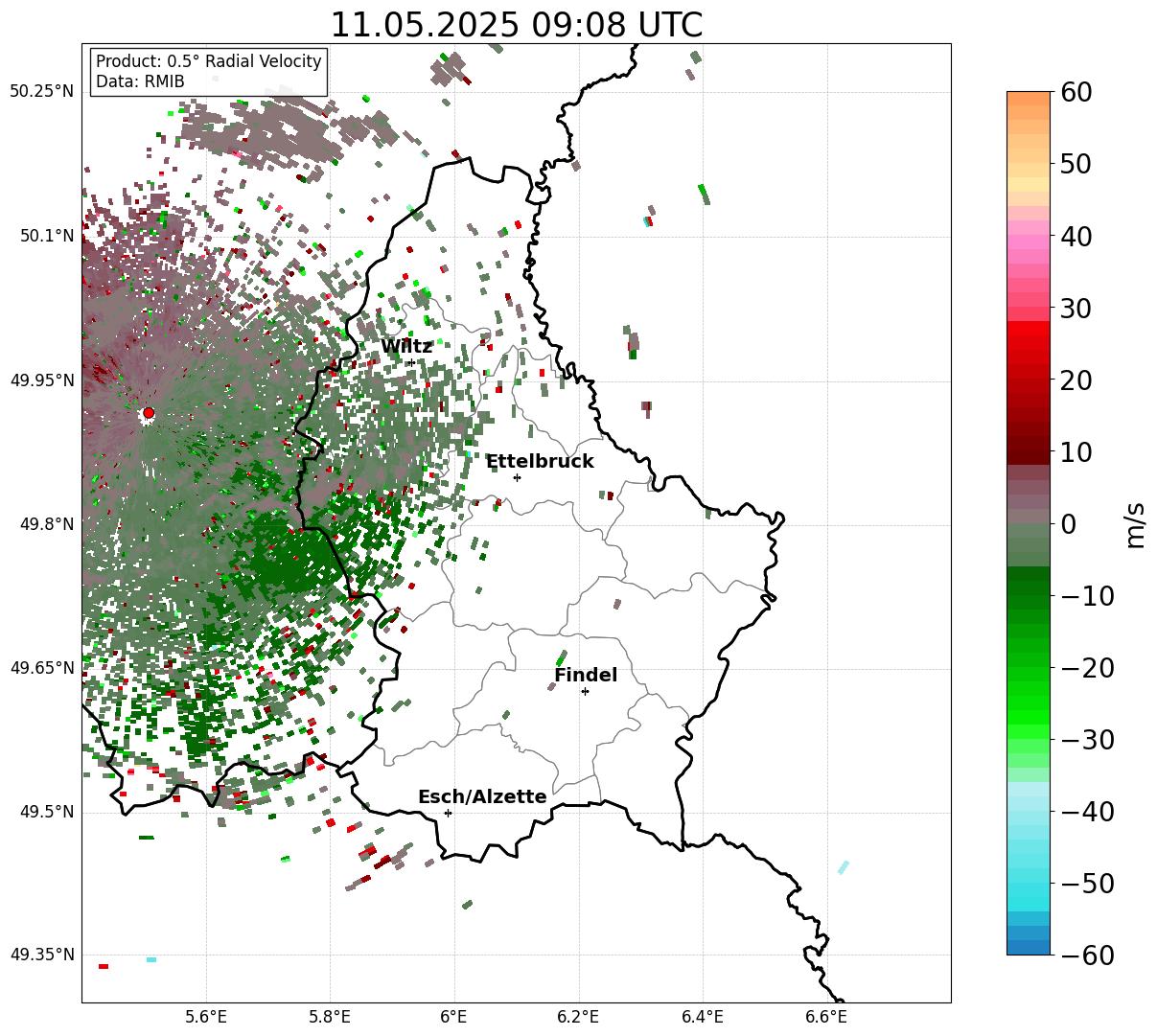
Task: Click the plot title 11.05.2025 09:08 UTC
Action: [516, 24]
